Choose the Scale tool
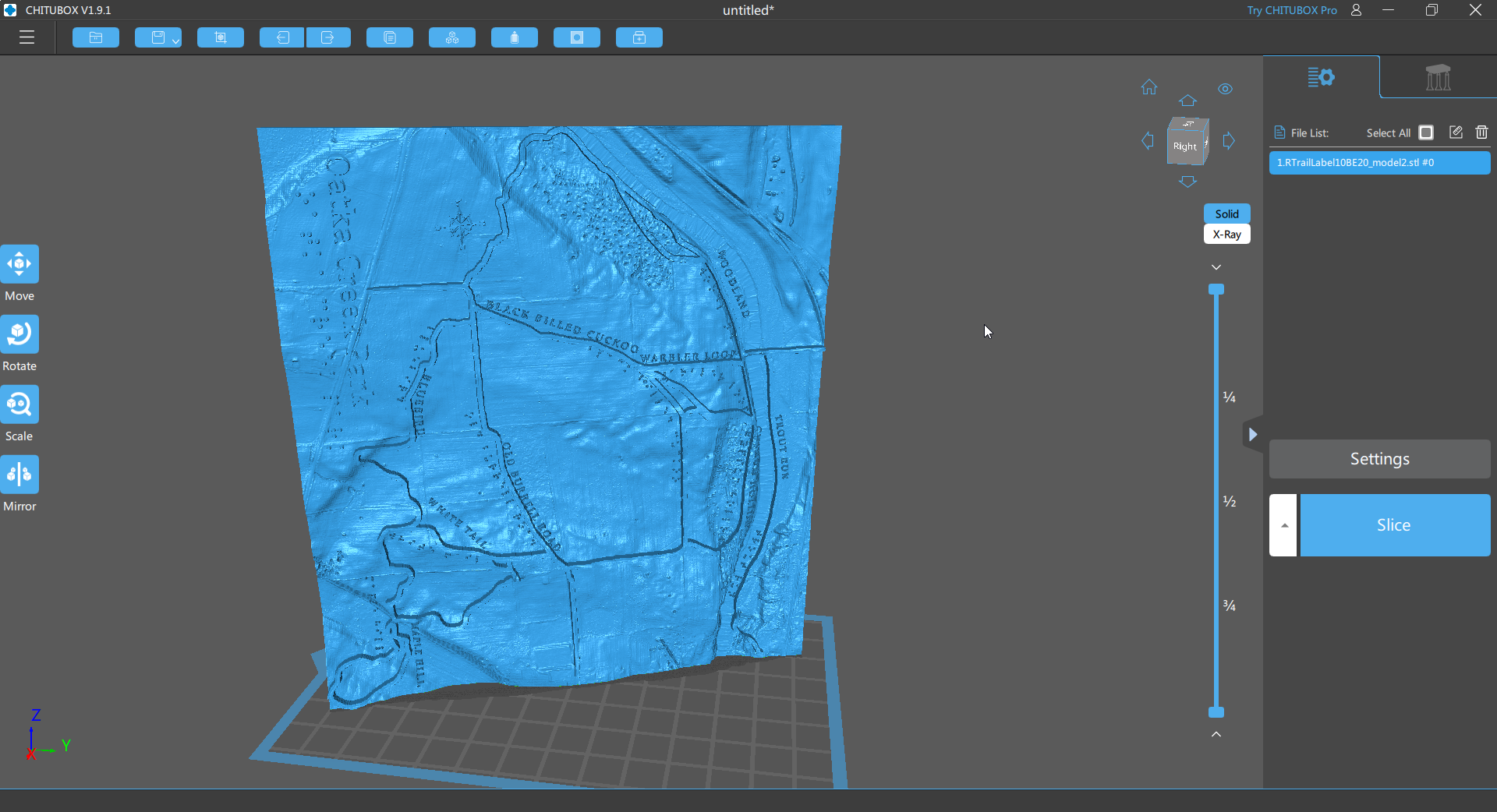The image size is (1497, 812). click(19, 405)
